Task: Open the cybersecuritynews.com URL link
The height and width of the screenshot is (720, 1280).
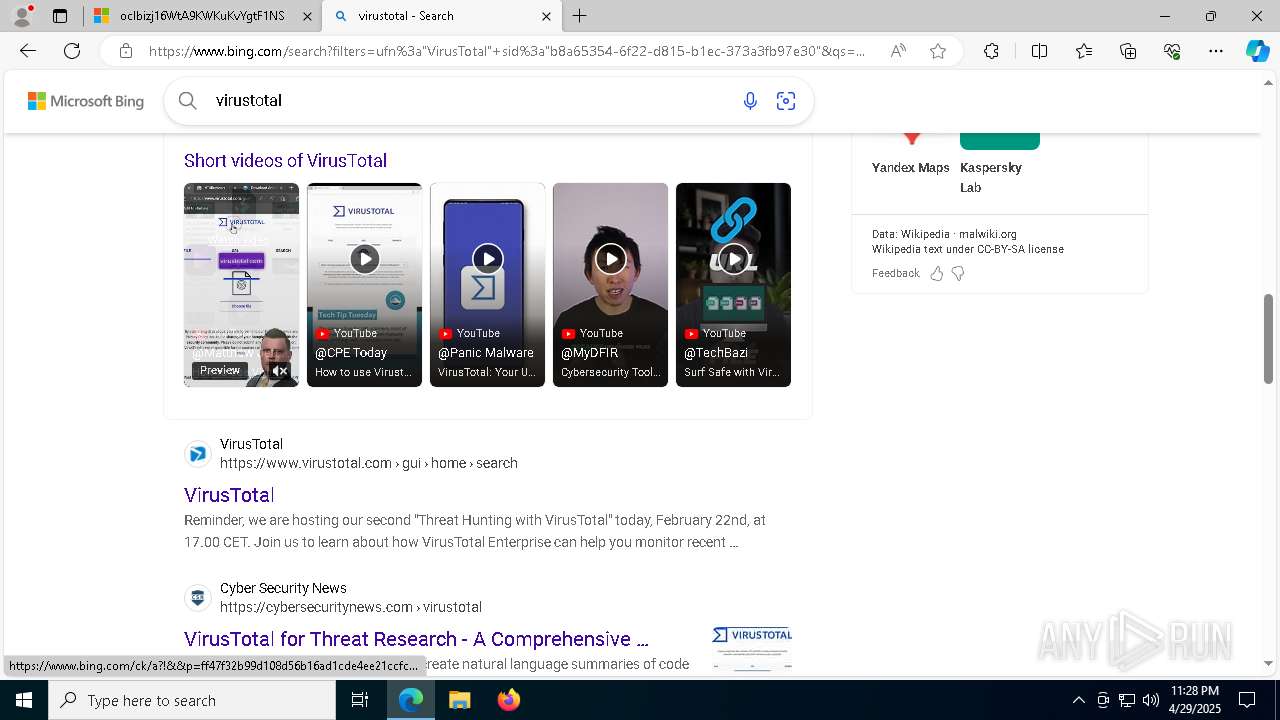Action: point(351,607)
